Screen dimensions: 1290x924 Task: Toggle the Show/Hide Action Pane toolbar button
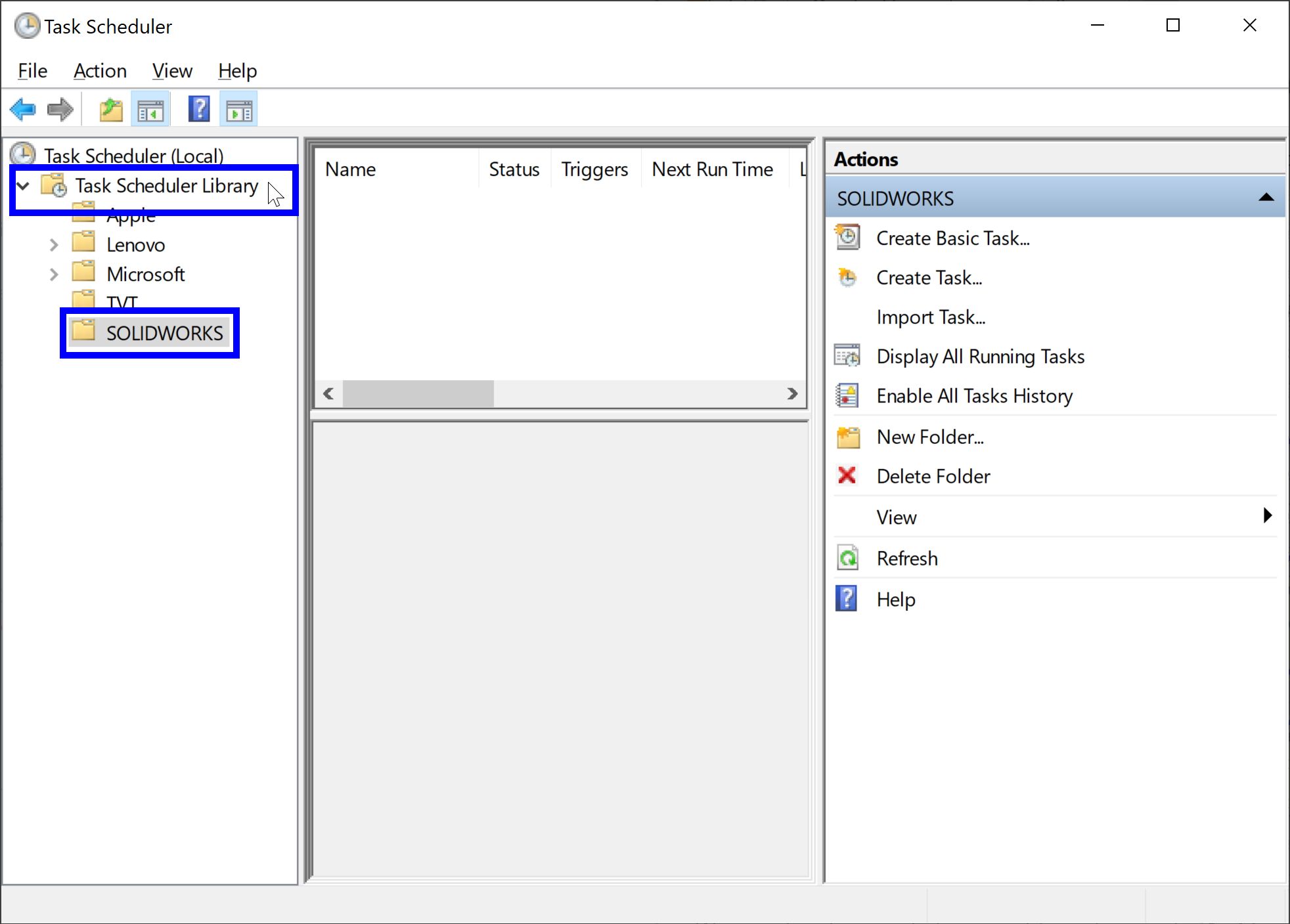pyautogui.click(x=239, y=110)
